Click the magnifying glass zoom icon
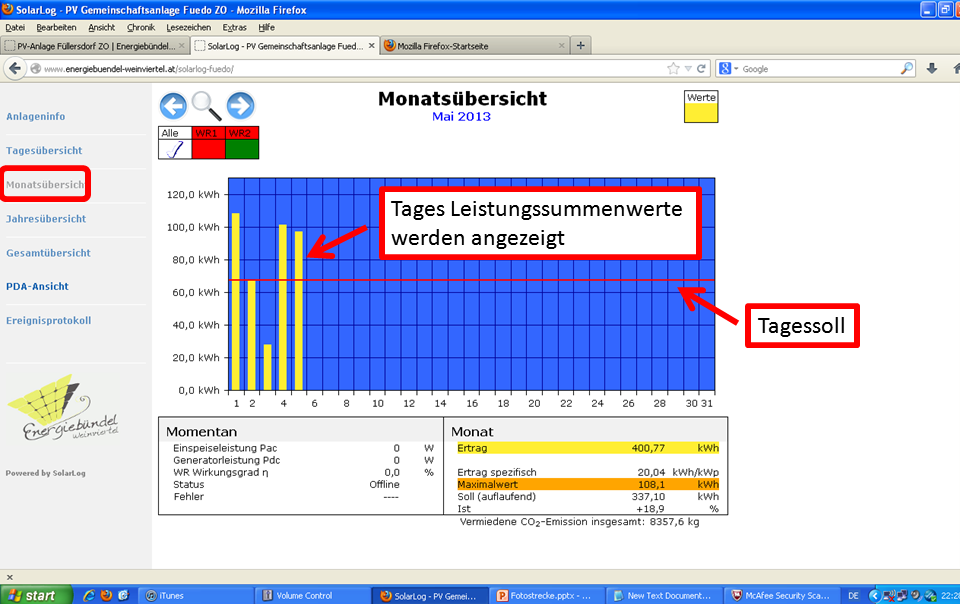Viewport: 960px width, 604px height. 207,105
